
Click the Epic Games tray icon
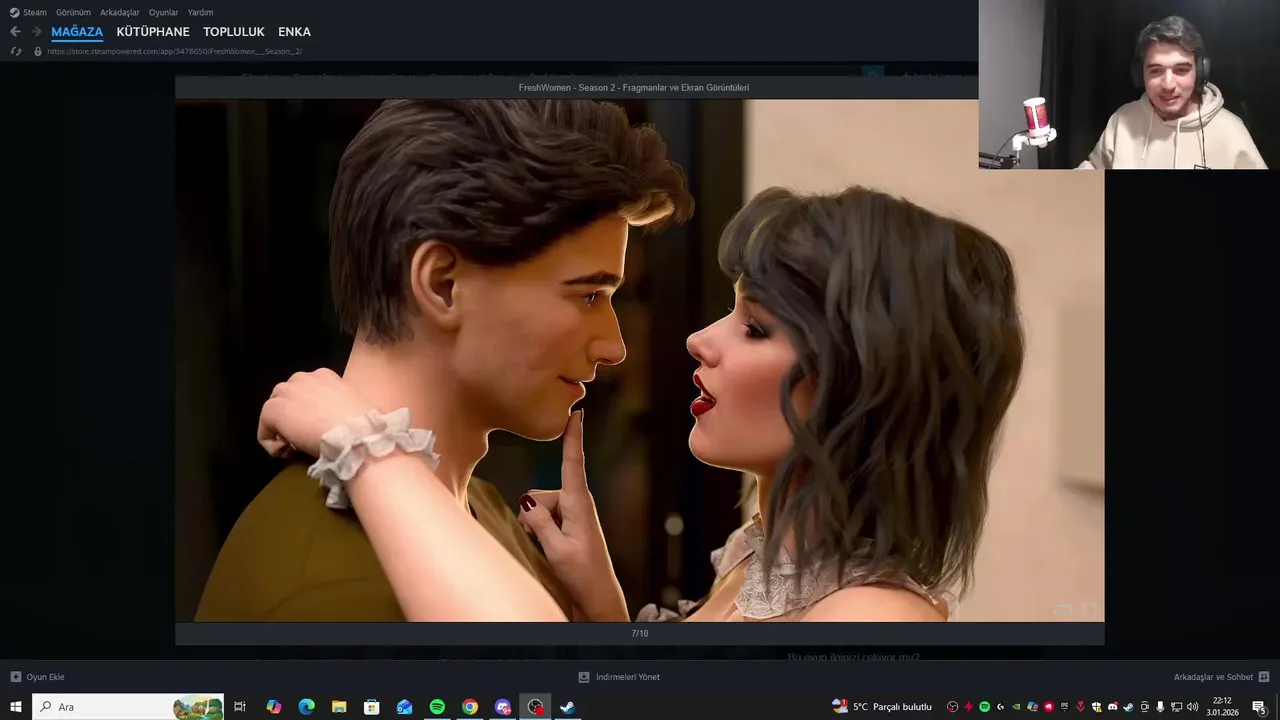pyautogui.click(x=1064, y=707)
